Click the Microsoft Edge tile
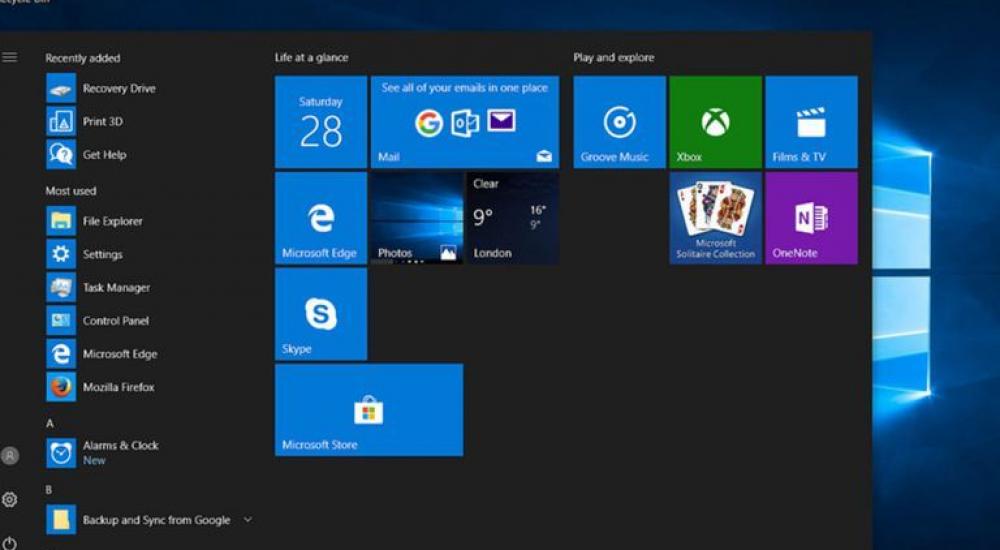This screenshot has width=1000, height=550. [321, 218]
